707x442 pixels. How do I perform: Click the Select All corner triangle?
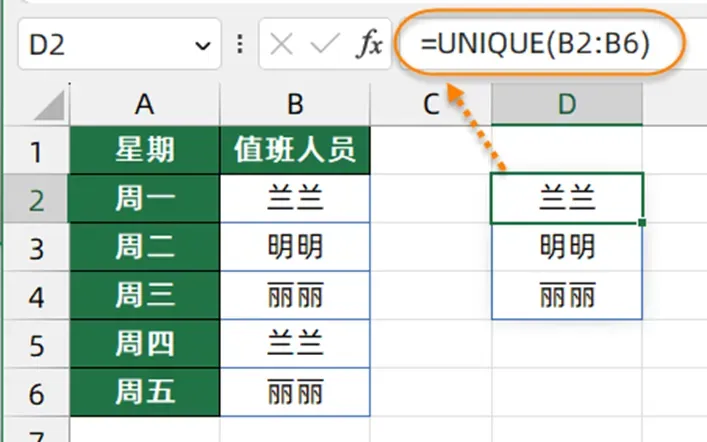pos(50,106)
